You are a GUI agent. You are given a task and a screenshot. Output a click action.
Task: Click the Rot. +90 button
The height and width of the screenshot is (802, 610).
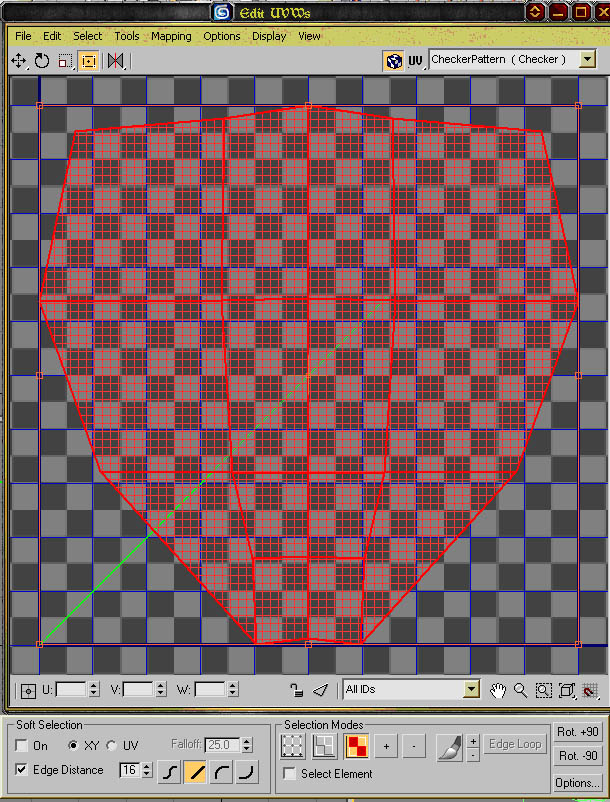pos(579,733)
